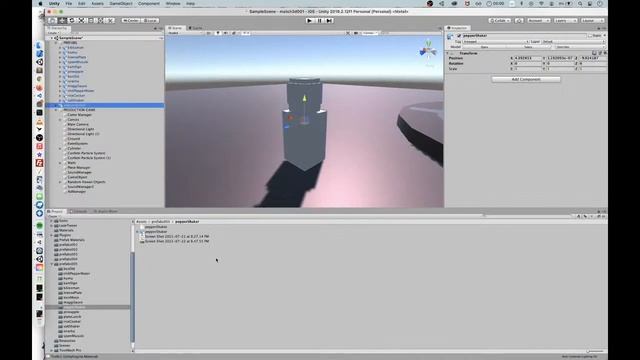
Task: Select the combined Transform tool in toolbar
Action: point(100,20)
